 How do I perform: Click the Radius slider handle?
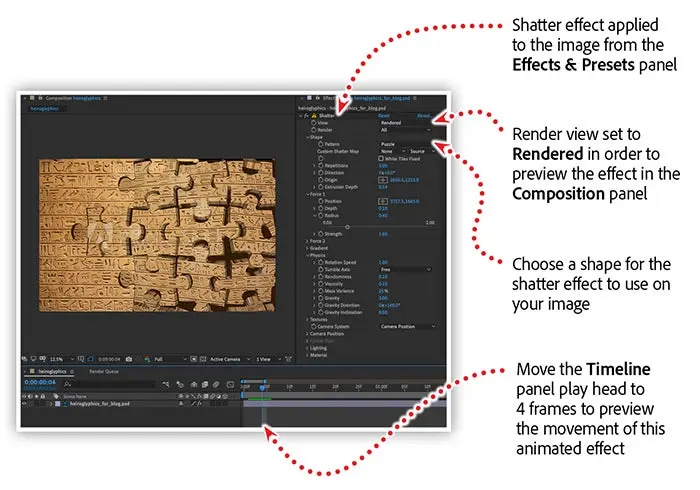tap(347, 227)
